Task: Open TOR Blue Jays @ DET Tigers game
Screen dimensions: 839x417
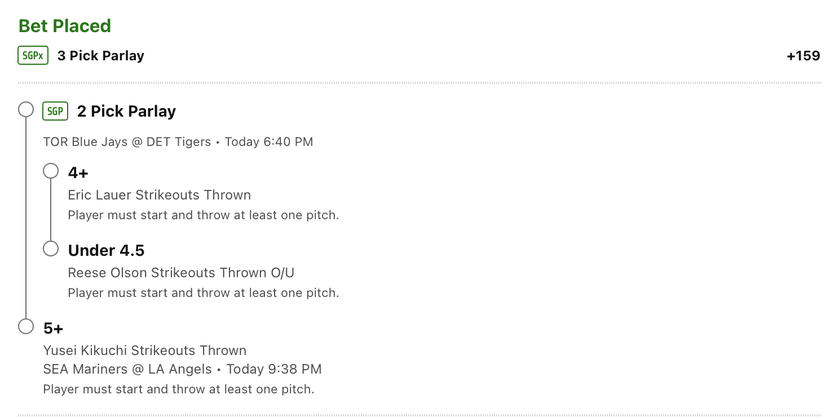Action: (127, 142)
